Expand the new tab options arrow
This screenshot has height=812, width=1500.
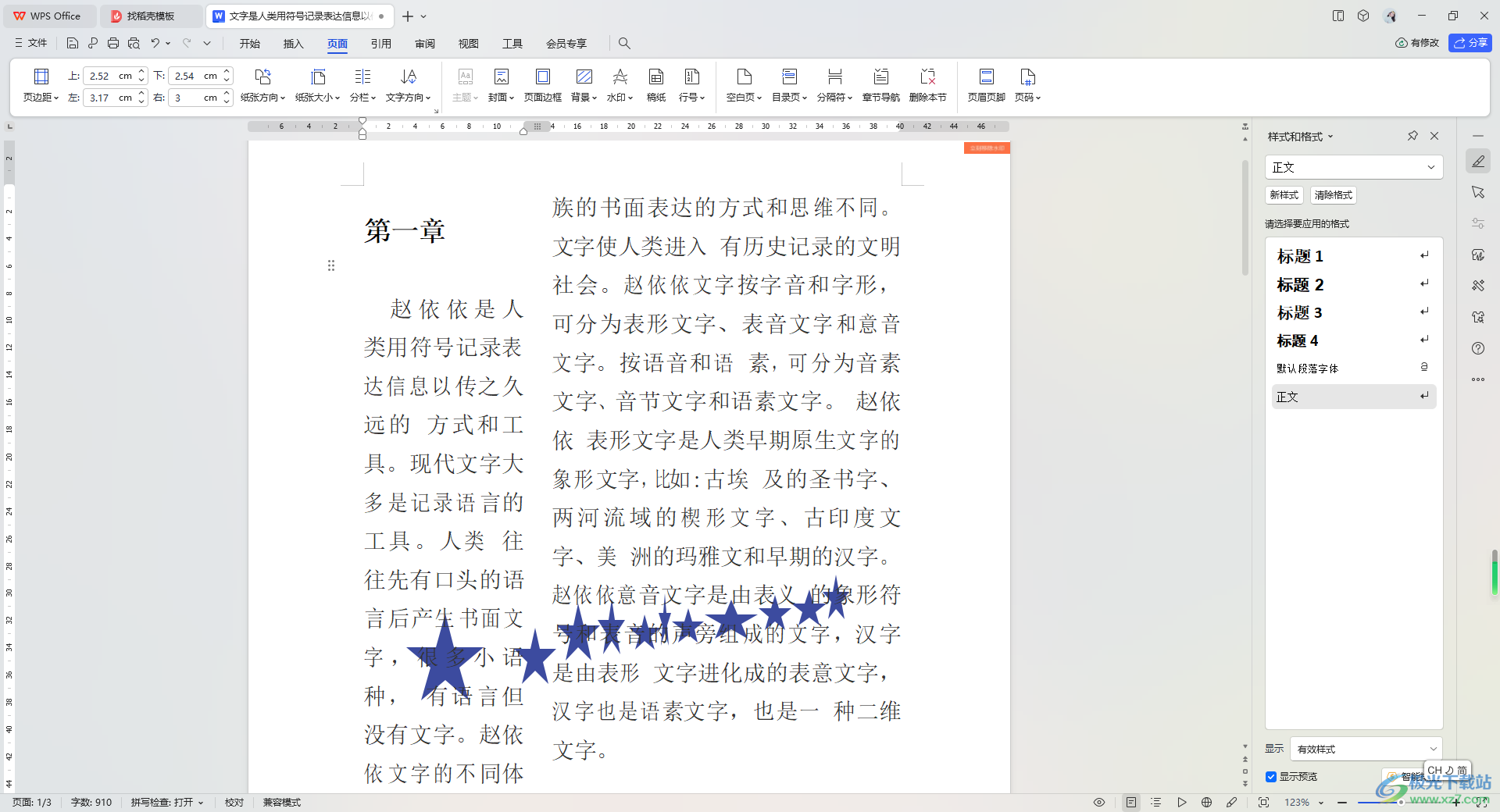(423, 16)
